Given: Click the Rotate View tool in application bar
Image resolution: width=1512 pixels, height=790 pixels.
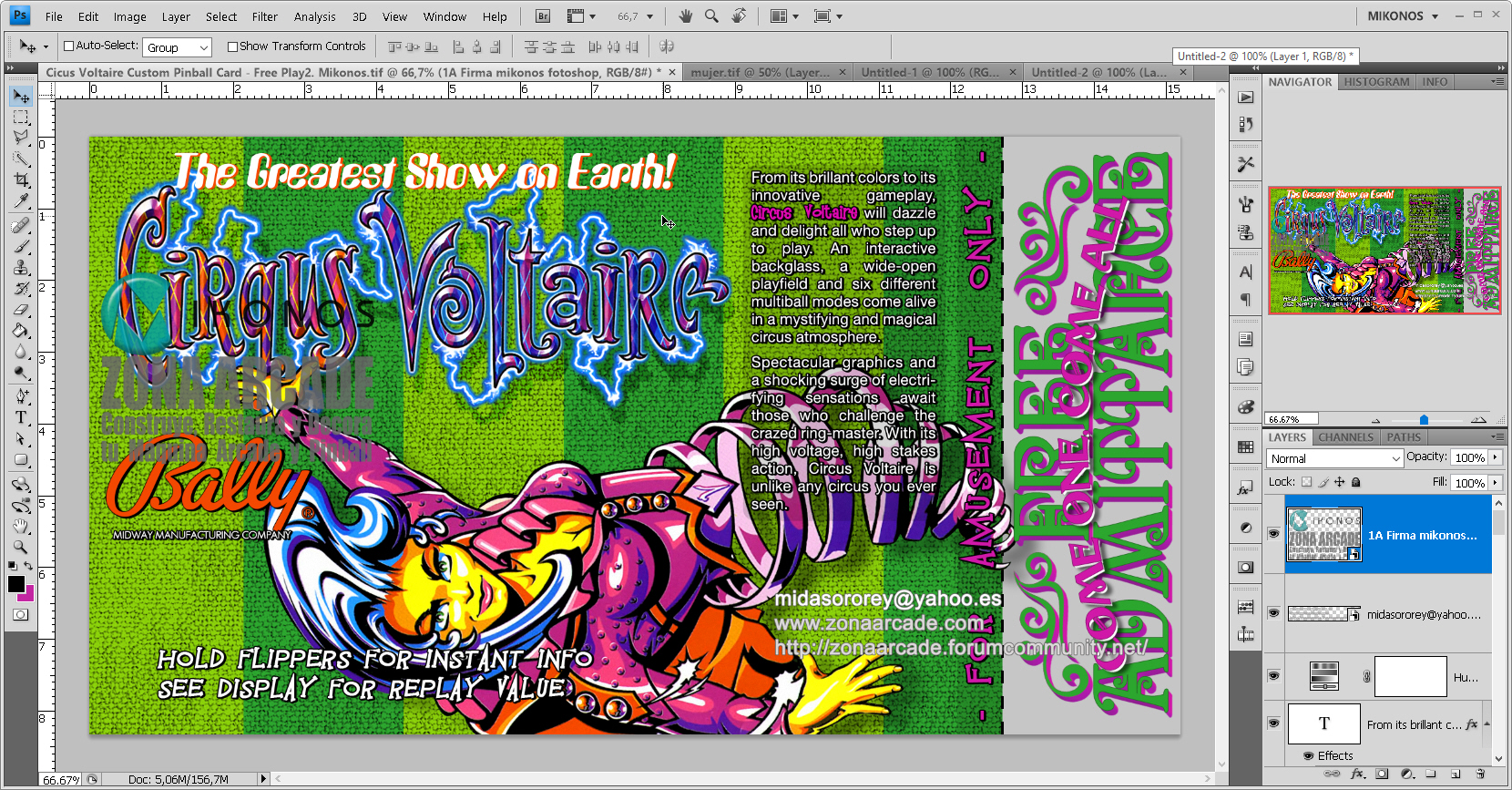Looking at the screenshot, I should (x=739, y=16).
